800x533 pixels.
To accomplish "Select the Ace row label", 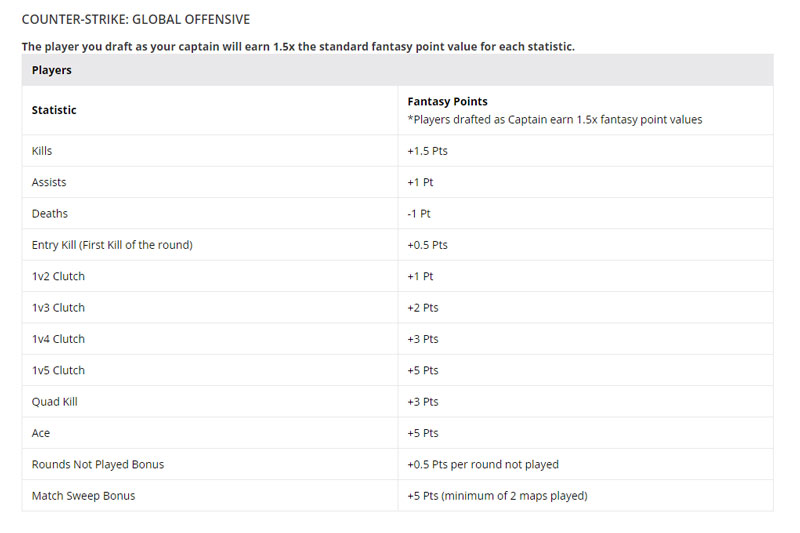I will (x=41, y=433).
